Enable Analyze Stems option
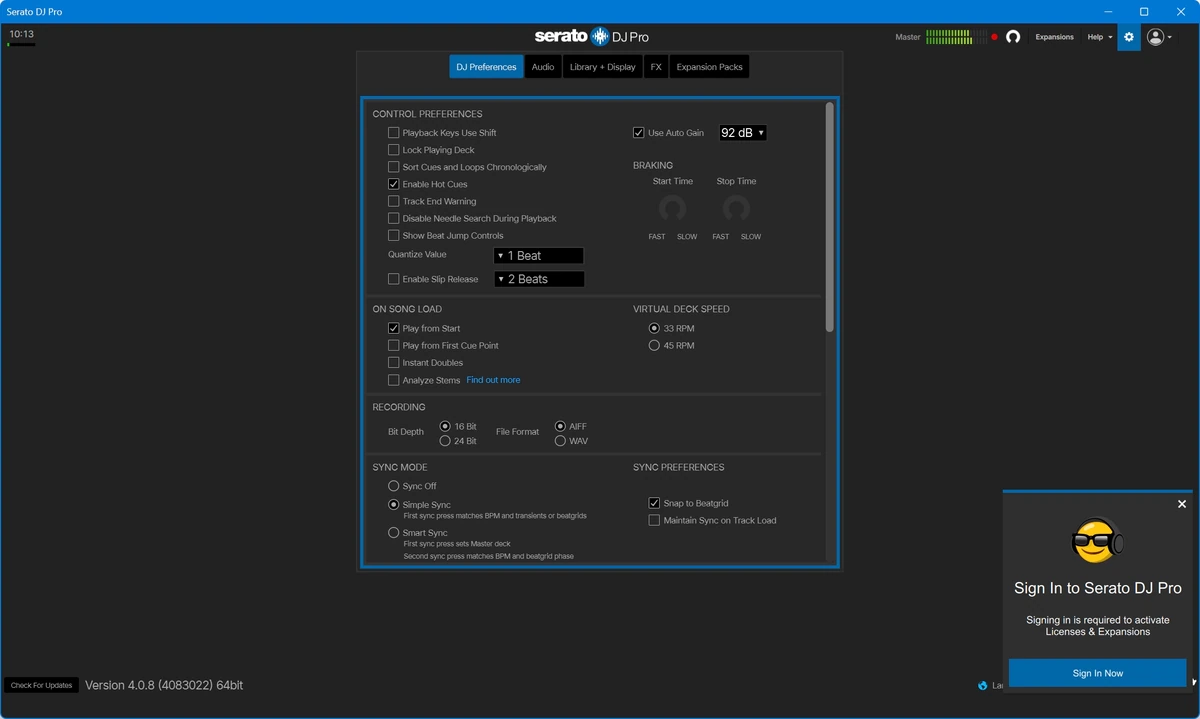 (393, 380)
